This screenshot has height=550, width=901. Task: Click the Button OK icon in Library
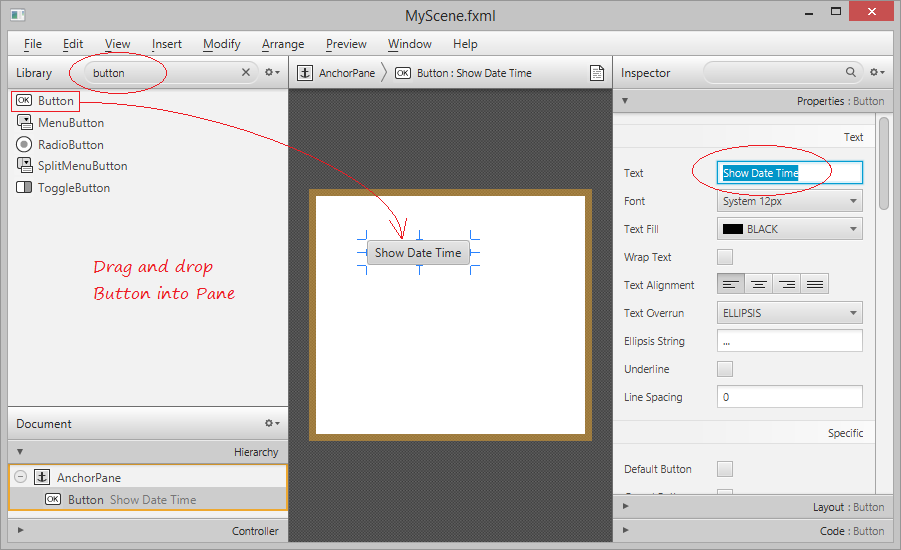(24, 101)
